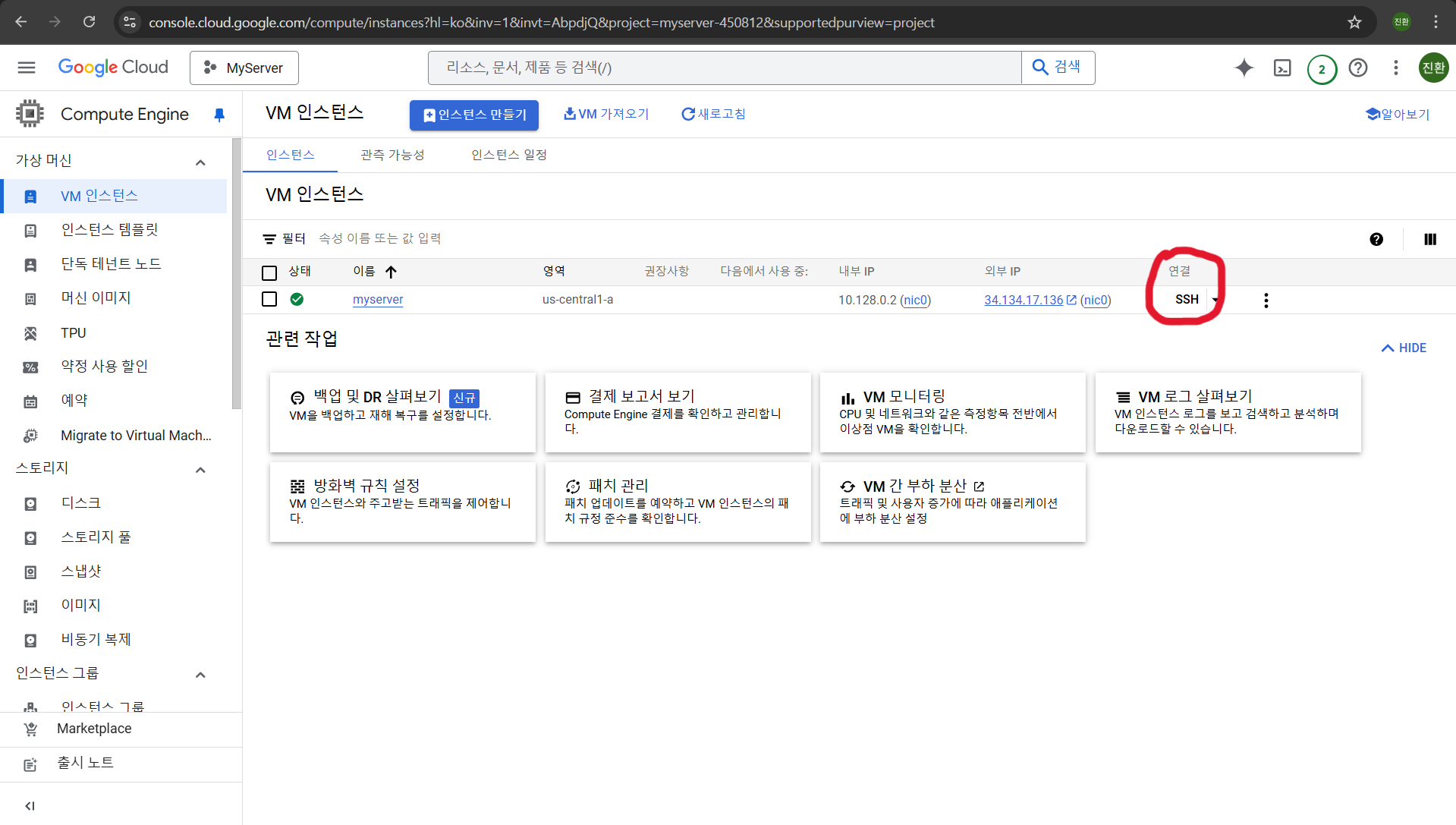Collapse the 스토리지 sidebar section
Viewport: 1456px width, 825px height.
click(200, 469)
